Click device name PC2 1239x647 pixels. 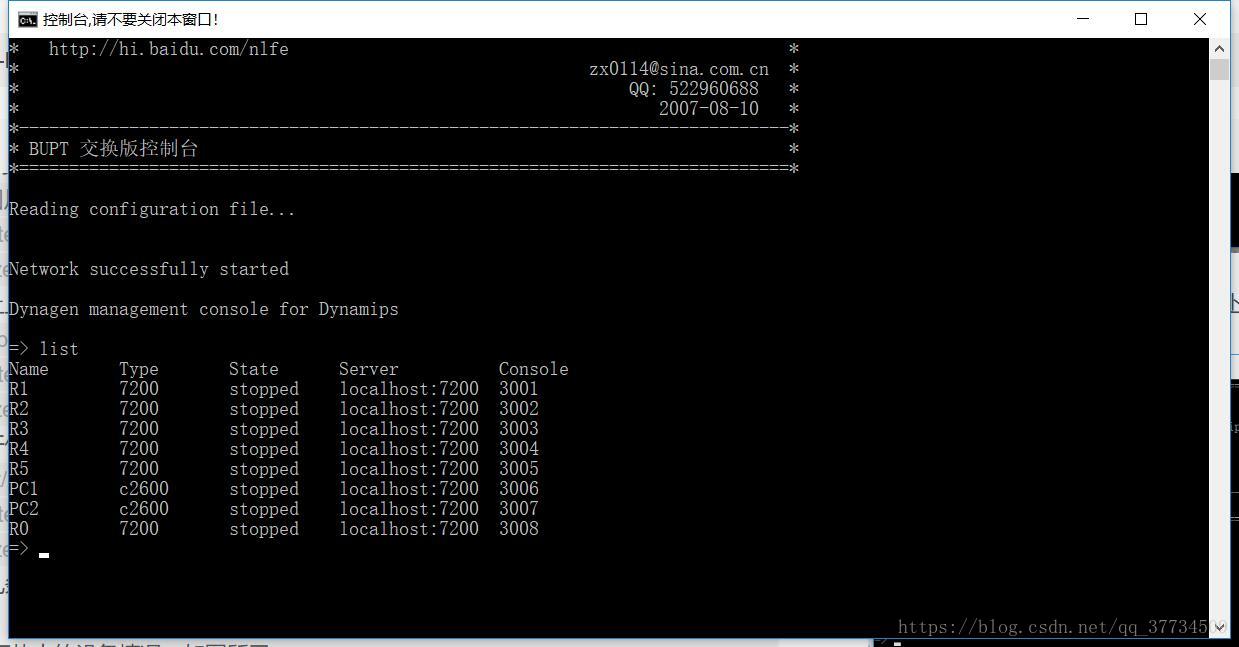pyautogui.click(x=24, y=509)
